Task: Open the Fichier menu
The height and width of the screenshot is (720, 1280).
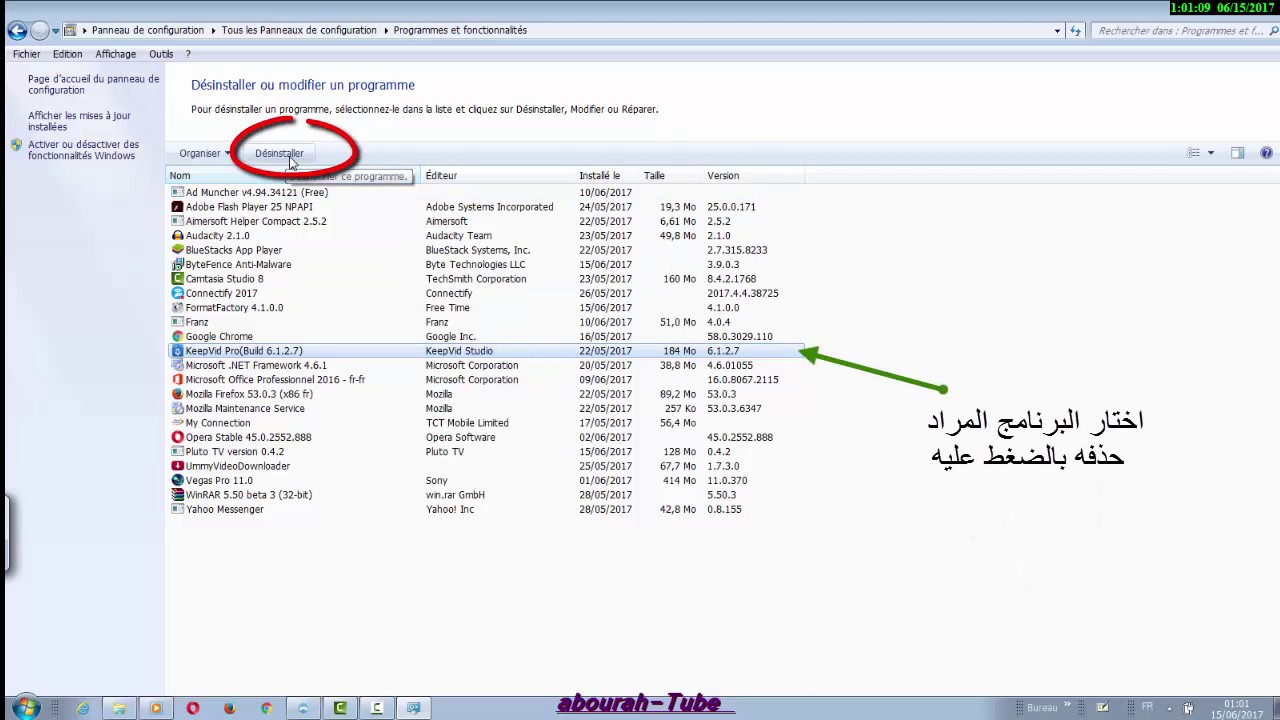Action: tap(27, 54)
